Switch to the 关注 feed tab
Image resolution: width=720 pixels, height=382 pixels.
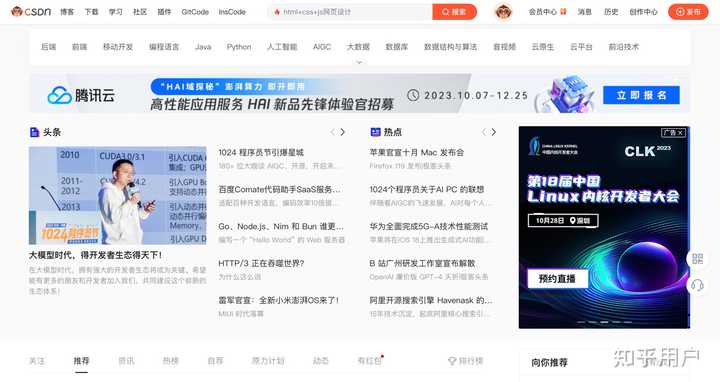(37, 361)
